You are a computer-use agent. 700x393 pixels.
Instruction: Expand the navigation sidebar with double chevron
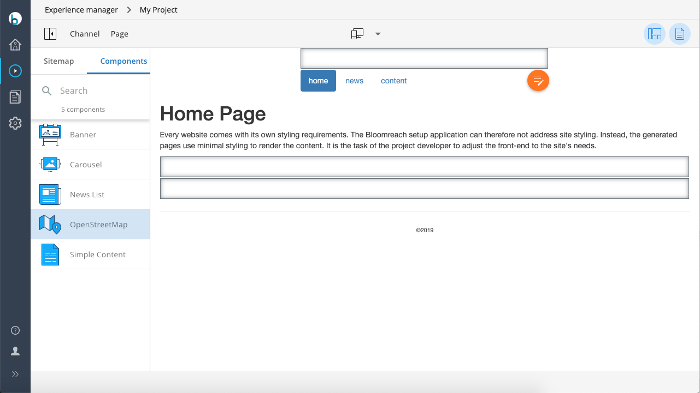[x=15, y=374]
